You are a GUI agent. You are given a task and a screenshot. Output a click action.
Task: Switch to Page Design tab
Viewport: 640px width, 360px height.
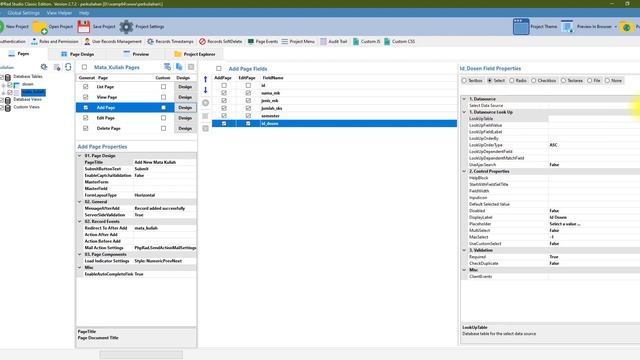coord(78,54)
